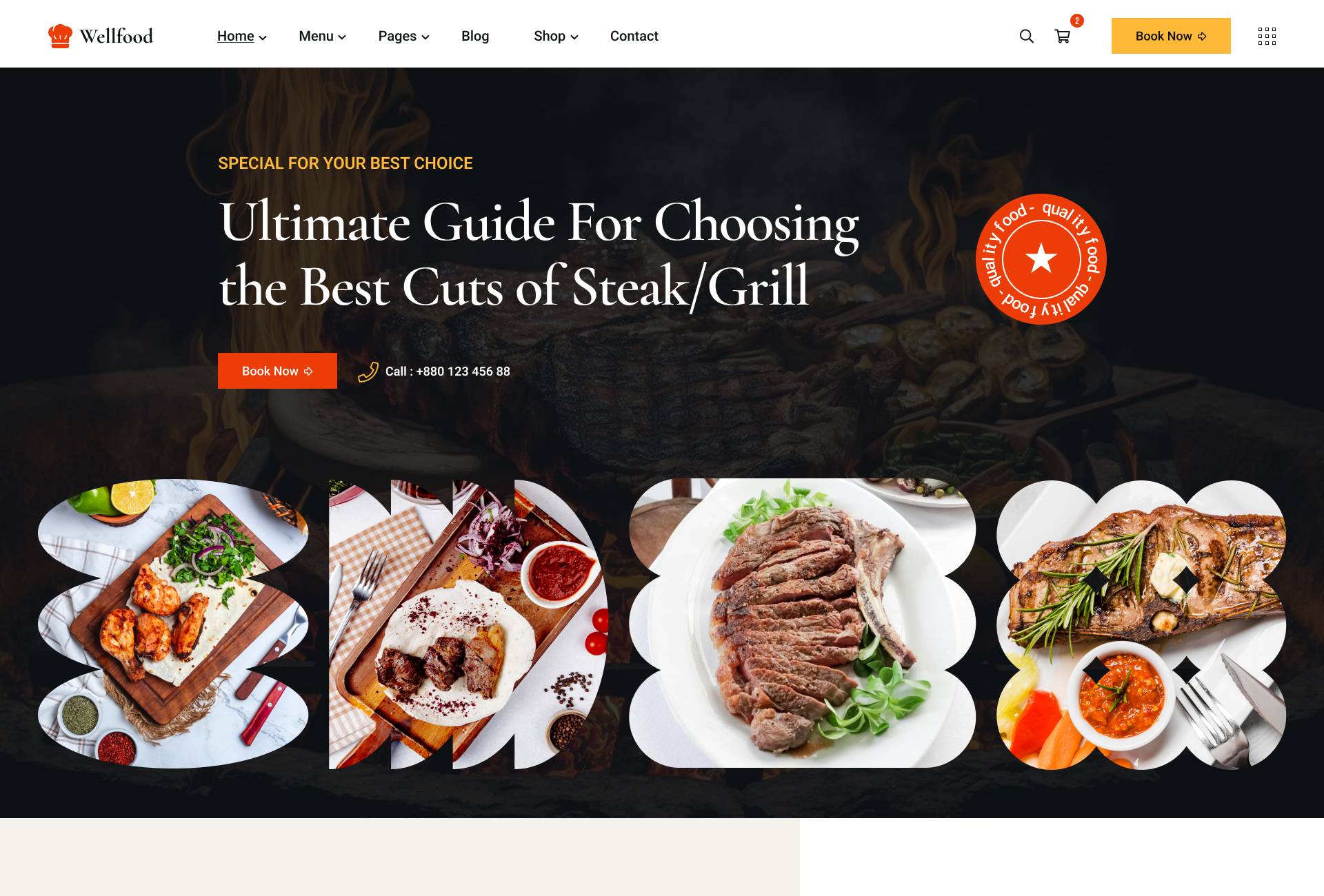
Task: Open the sliced ribeye steak image
Action: pos(802,623)
